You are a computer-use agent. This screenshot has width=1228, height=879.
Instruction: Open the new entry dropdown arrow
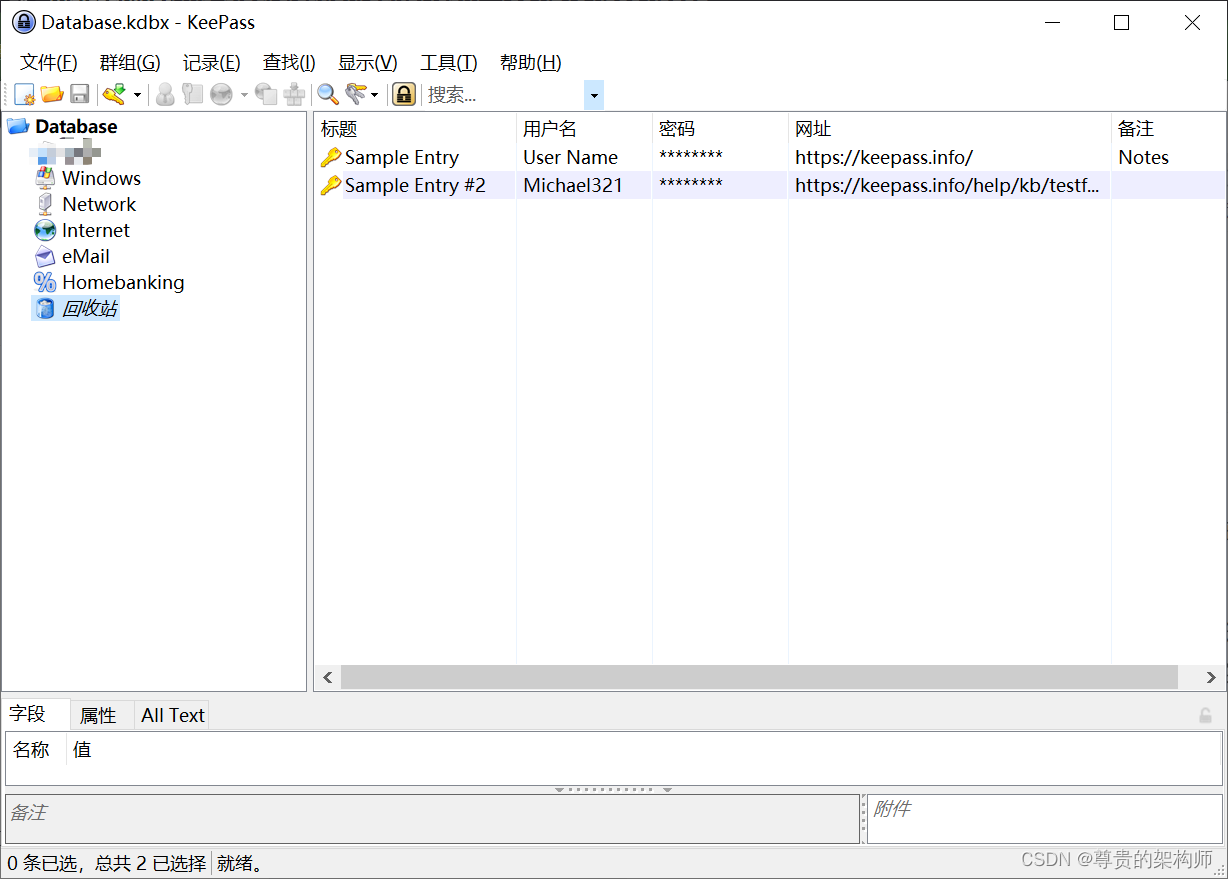point(135,94)
